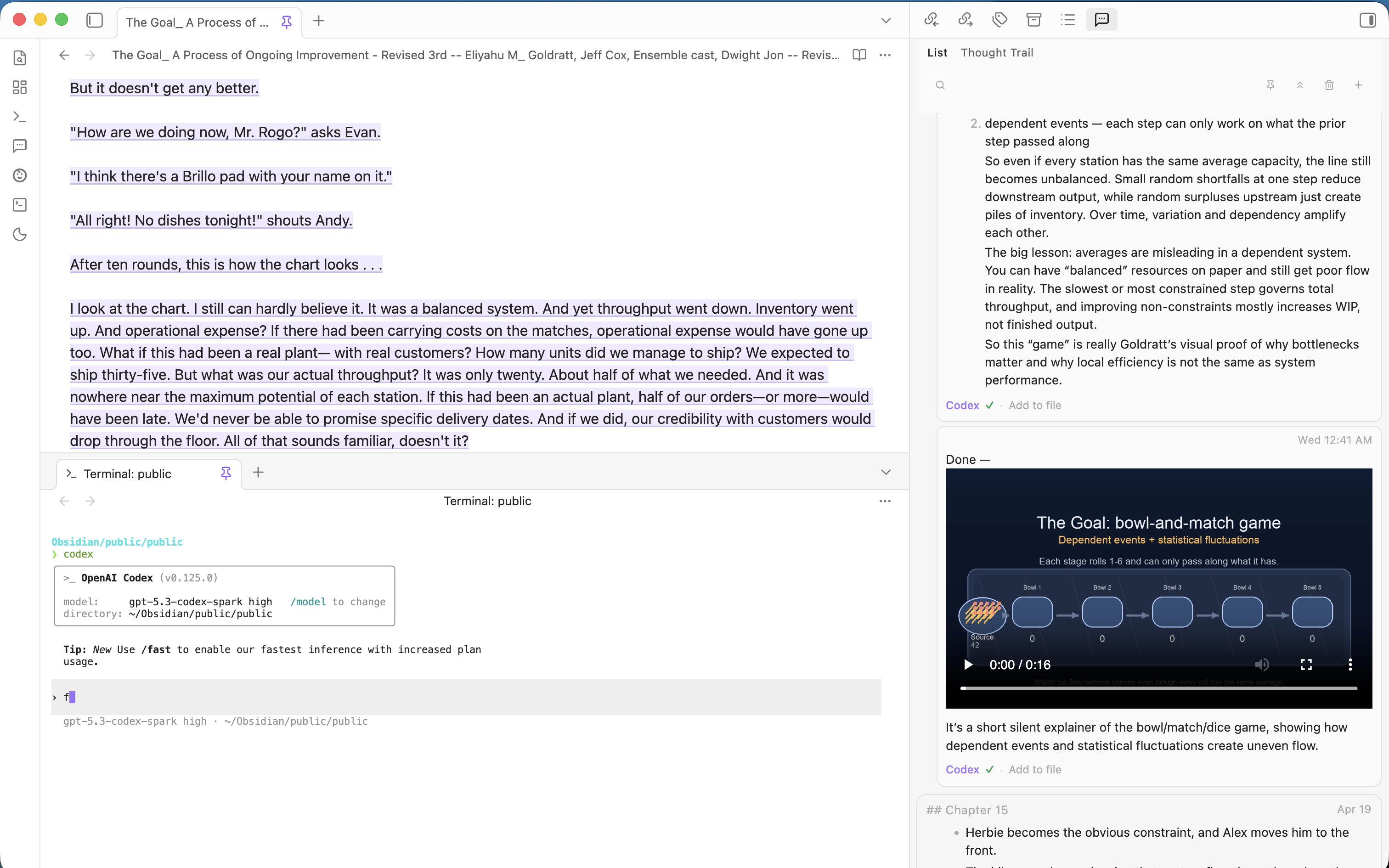Viewport: 1389px width, 868px height.
Task: Add a new tab beside the Terminal tab
Action: click(258, 472)
